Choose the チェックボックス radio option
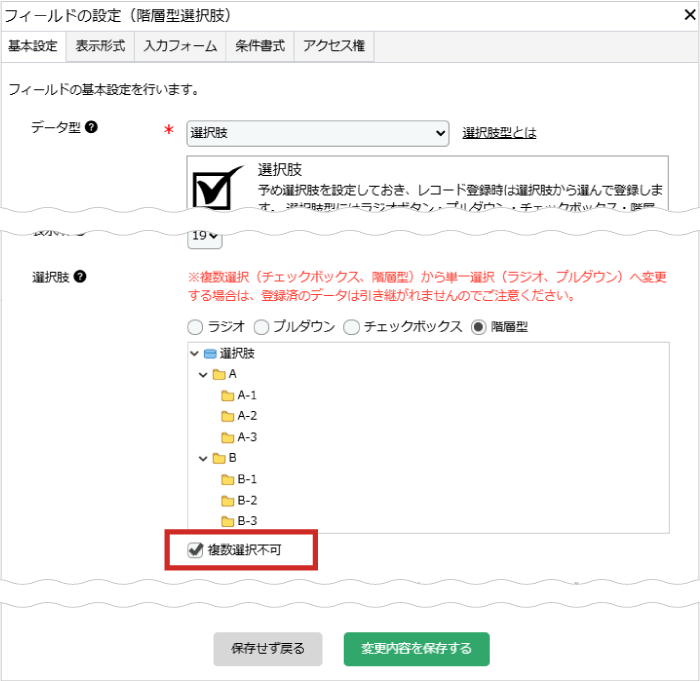 351,327
